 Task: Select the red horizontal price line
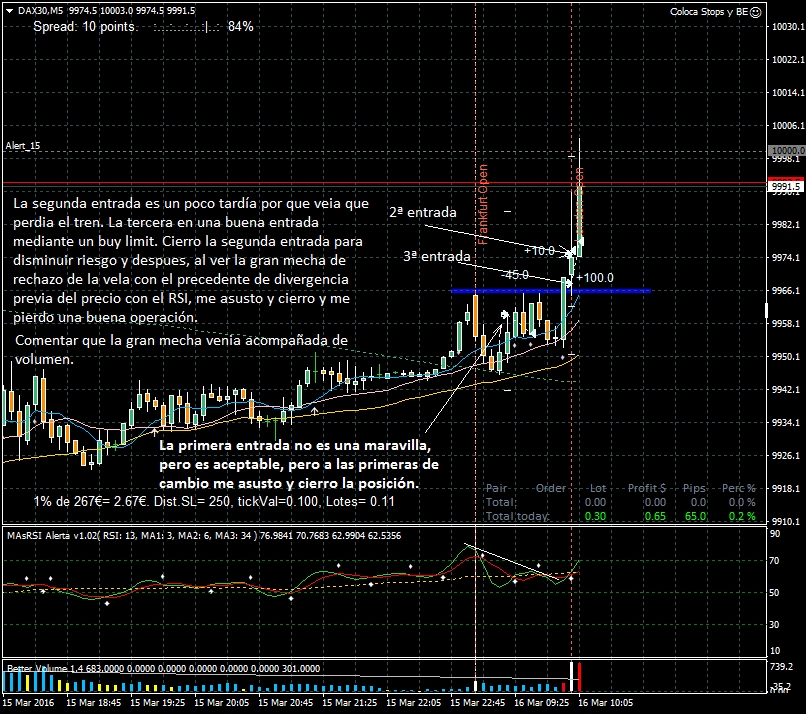pos(300,184)
